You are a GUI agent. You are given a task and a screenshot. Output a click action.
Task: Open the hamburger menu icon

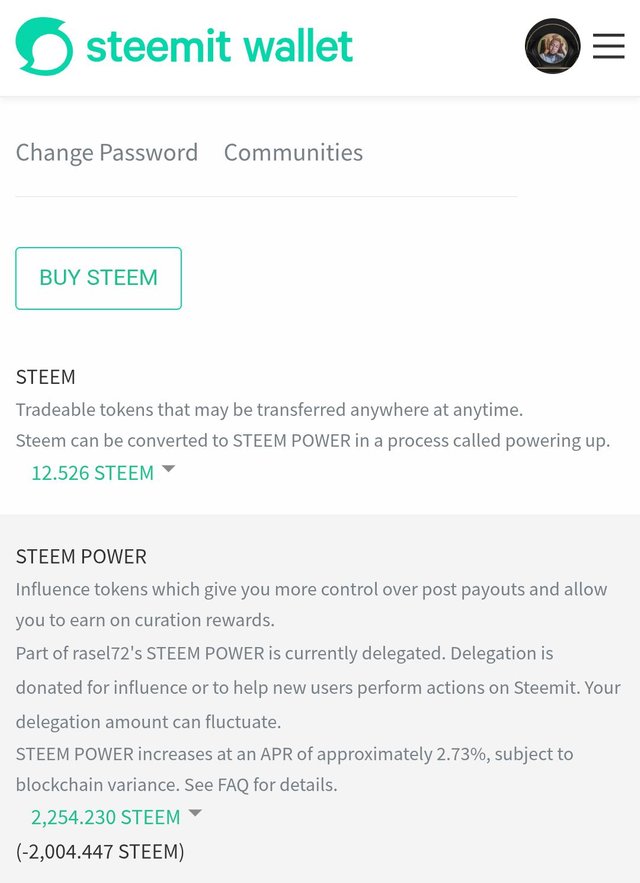(608, 46)
